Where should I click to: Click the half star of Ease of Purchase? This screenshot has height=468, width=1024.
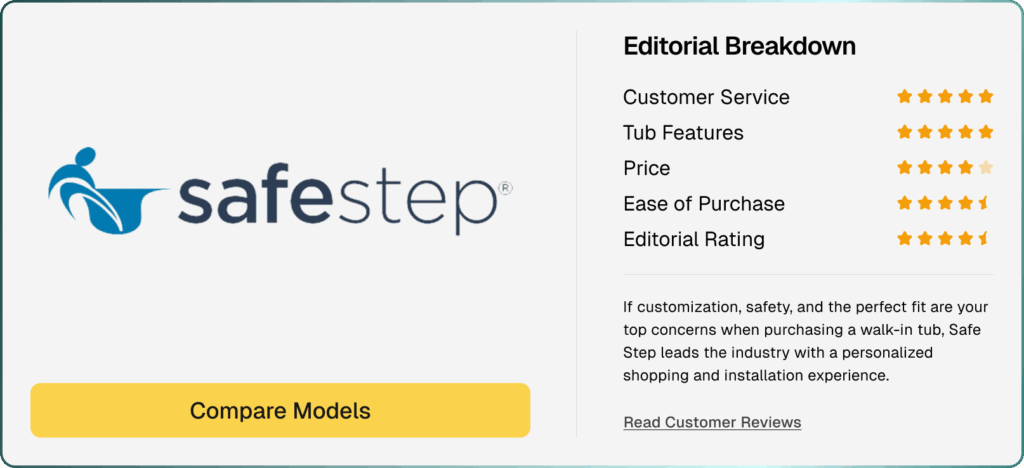[x=984, y=203]
